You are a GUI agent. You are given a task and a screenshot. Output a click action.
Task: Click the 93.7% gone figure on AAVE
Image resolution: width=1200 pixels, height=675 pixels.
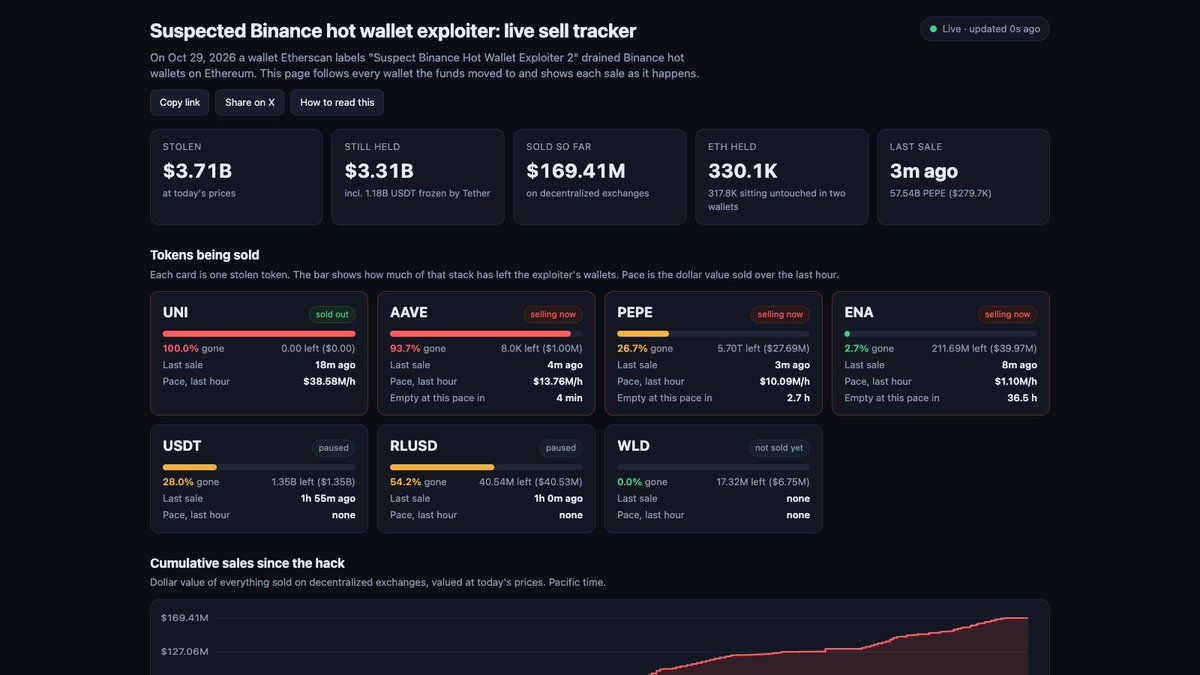click(418, 348)
